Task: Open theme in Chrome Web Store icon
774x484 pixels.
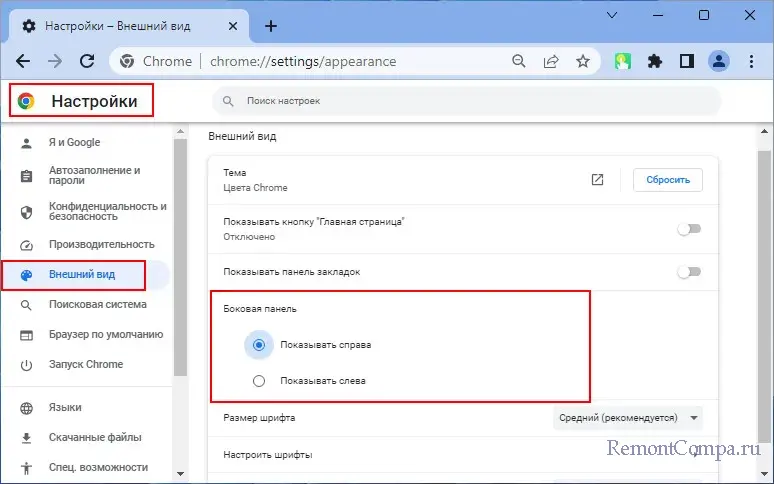Action: 597,180
